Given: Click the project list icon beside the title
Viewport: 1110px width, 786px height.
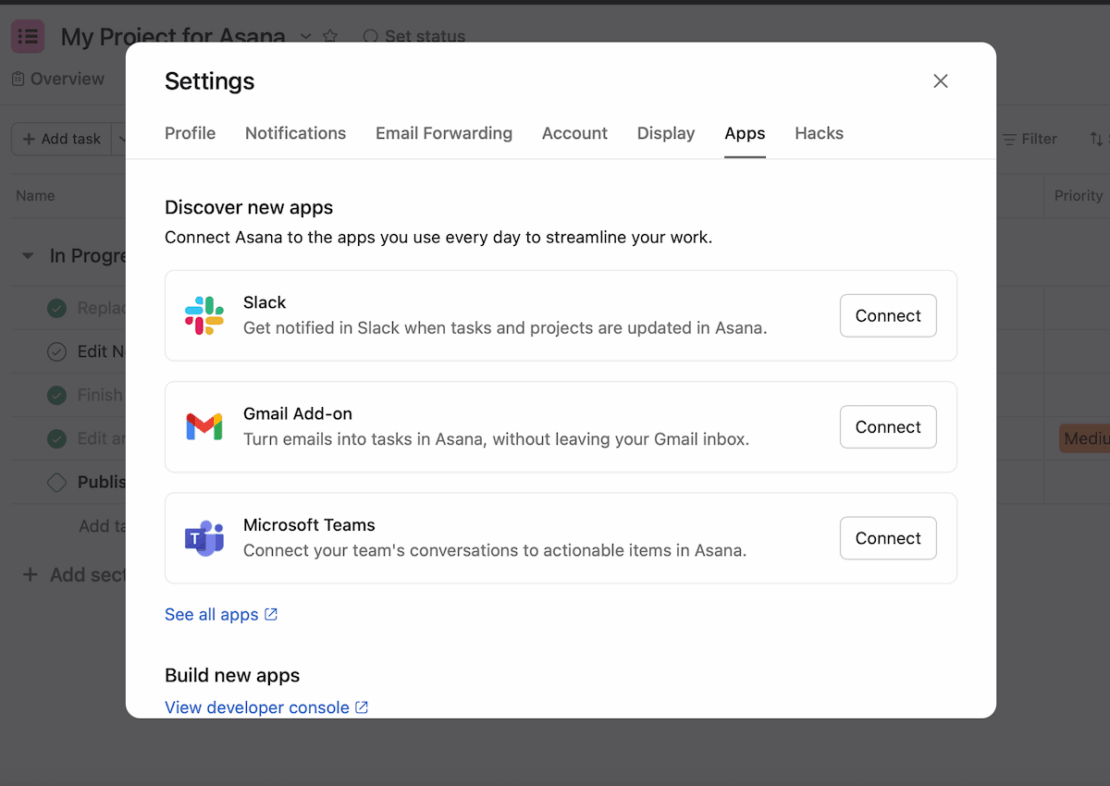Looking at the screenshot, I should (x=27, y=36).
